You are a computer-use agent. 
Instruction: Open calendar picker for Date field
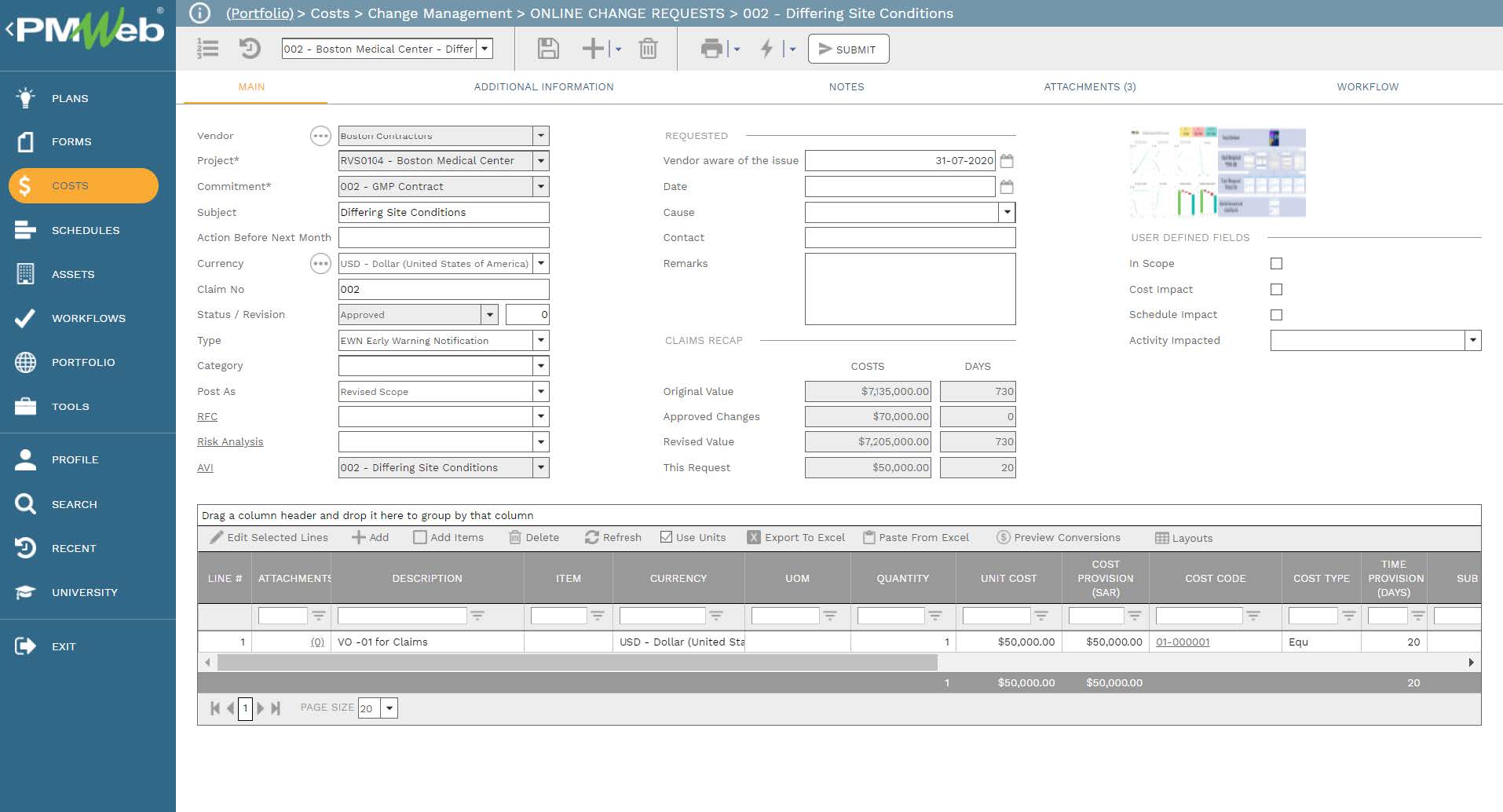[1007, 187]
